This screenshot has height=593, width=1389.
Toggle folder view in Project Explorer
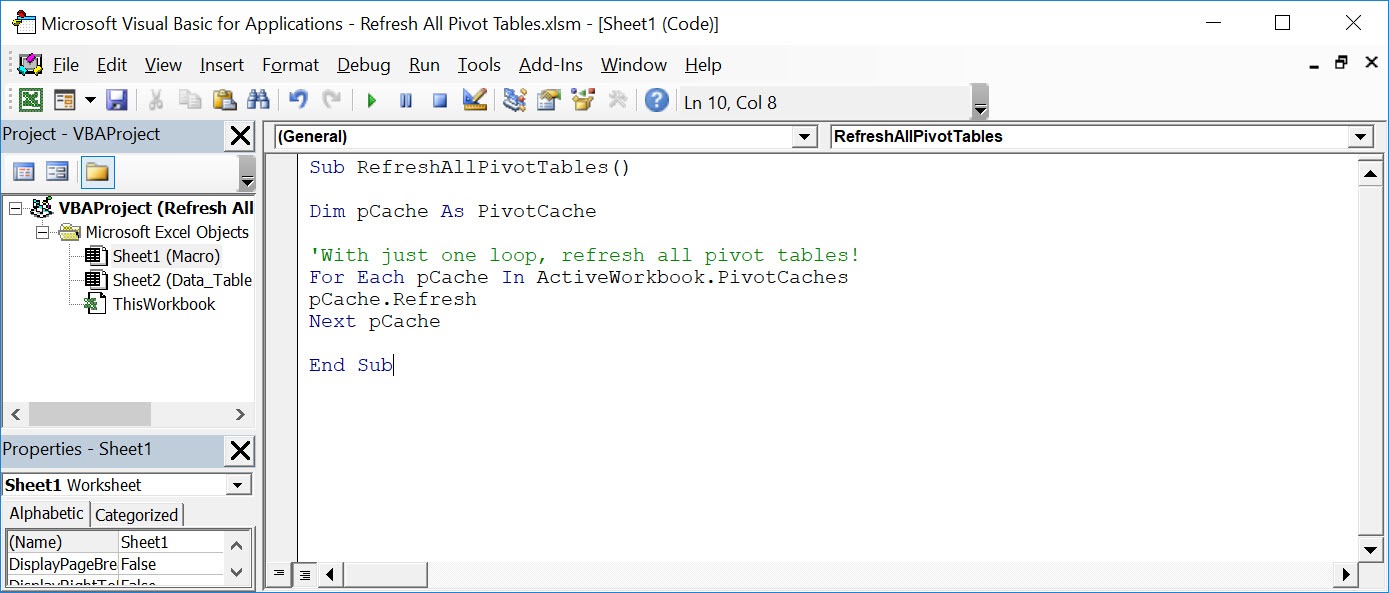pos(97,172)
